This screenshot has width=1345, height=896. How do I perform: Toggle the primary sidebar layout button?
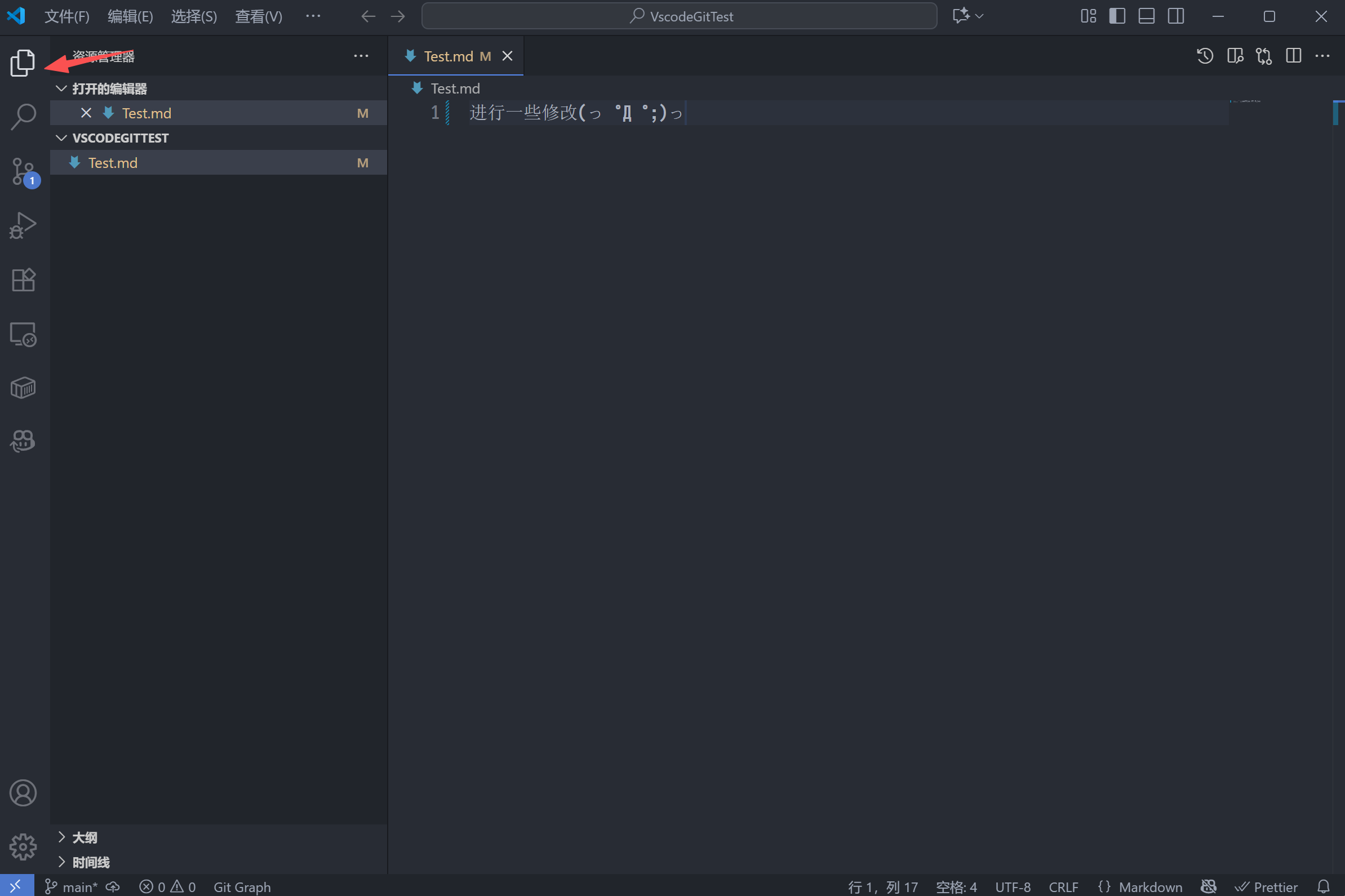tap(1117, 16)
